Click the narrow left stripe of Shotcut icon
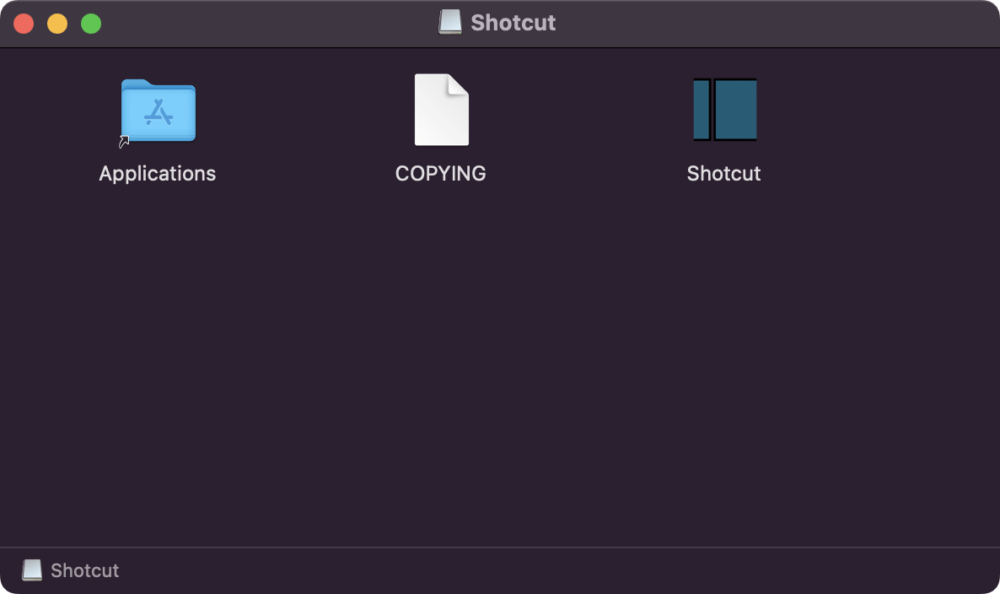This screenshot has height=594, width=1000. (x=702, y=109)
